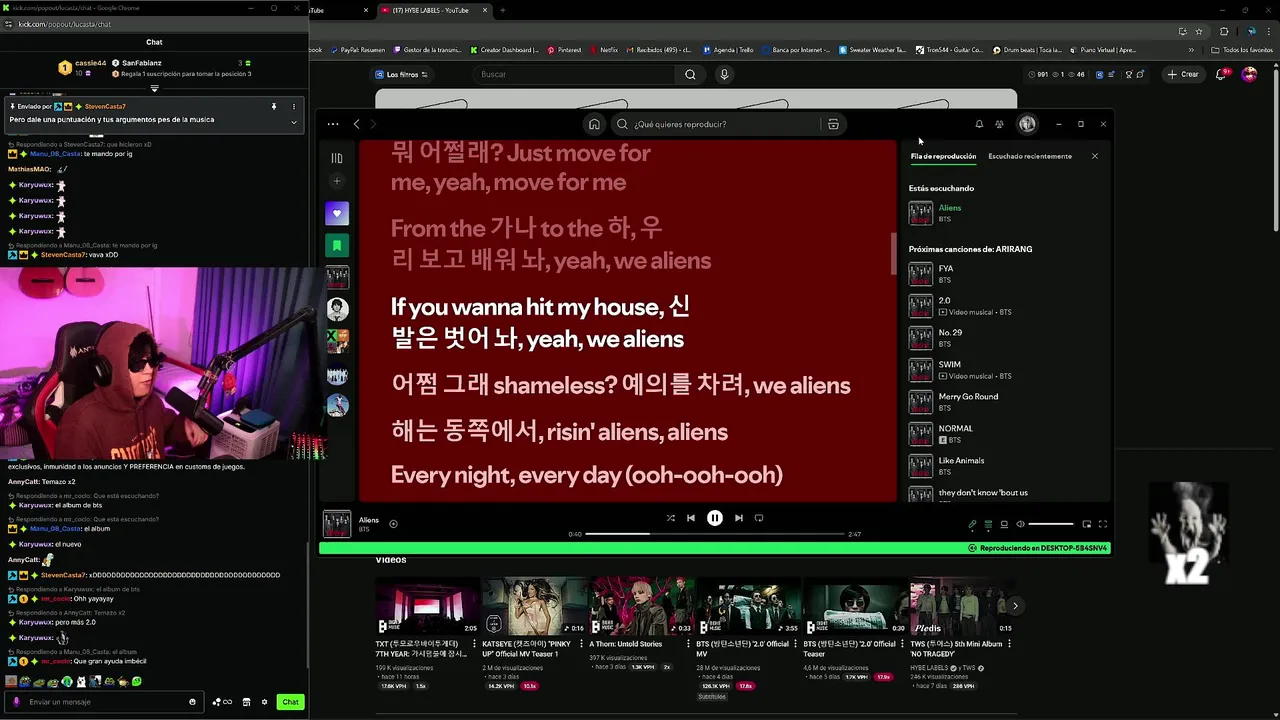Select 'No. 29' in the Spotify queue
The width and height of the screenshot is (1280, 720).
click(1005, 338)
